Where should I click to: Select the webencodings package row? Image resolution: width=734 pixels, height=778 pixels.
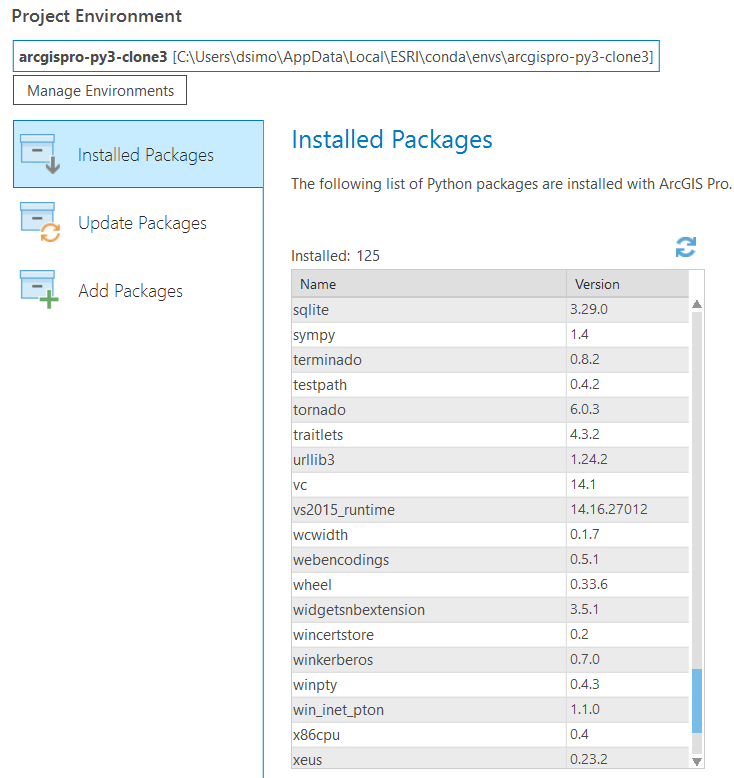tap(490, 560)
